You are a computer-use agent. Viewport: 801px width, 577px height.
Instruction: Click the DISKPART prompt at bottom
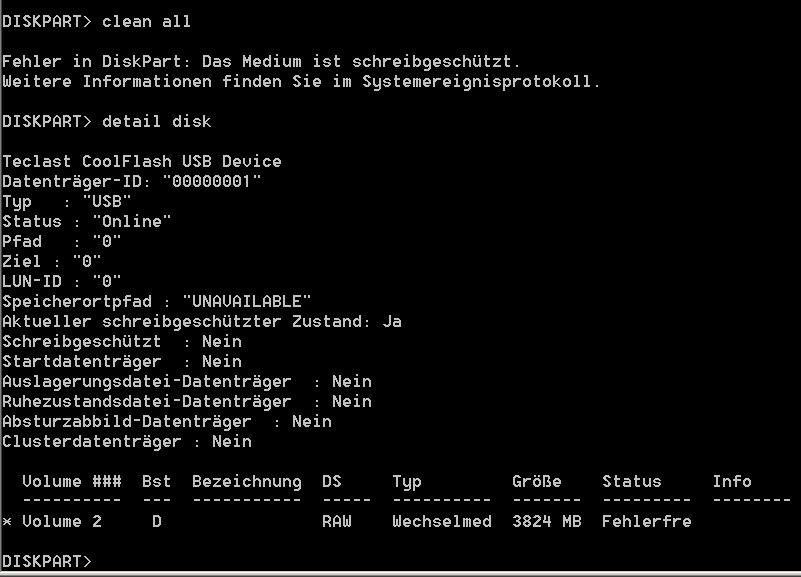point(46,561)
